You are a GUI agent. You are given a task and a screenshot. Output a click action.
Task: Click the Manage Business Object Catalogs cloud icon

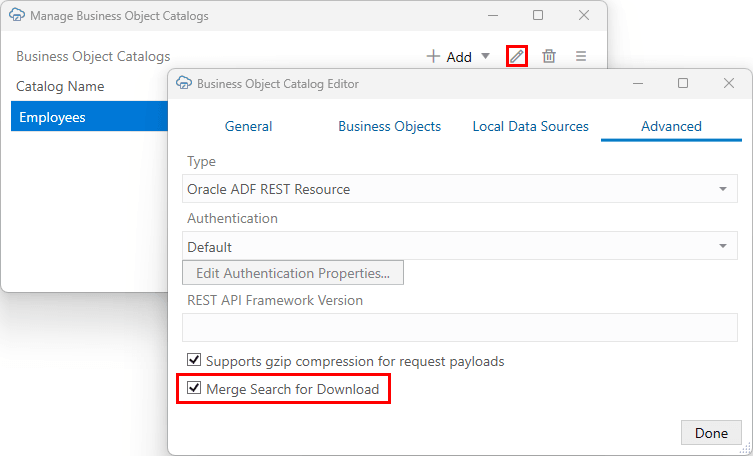coord(17,16)
